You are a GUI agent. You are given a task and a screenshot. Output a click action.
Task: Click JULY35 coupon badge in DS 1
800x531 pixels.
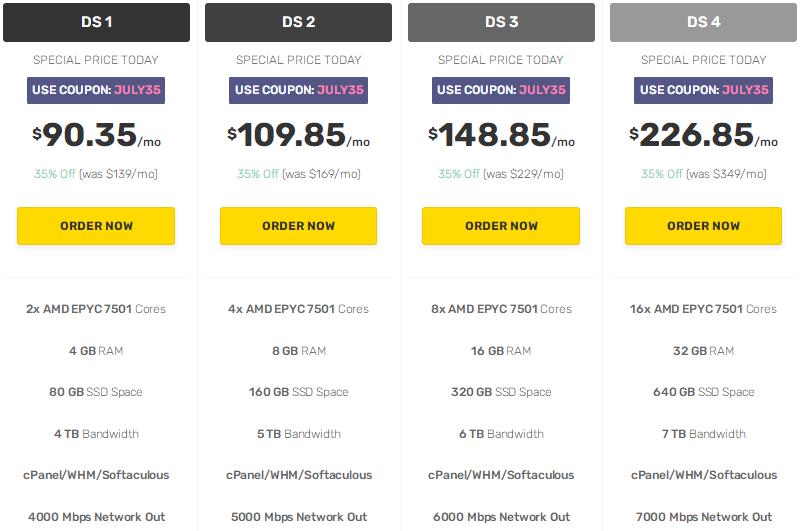(96, 90)
